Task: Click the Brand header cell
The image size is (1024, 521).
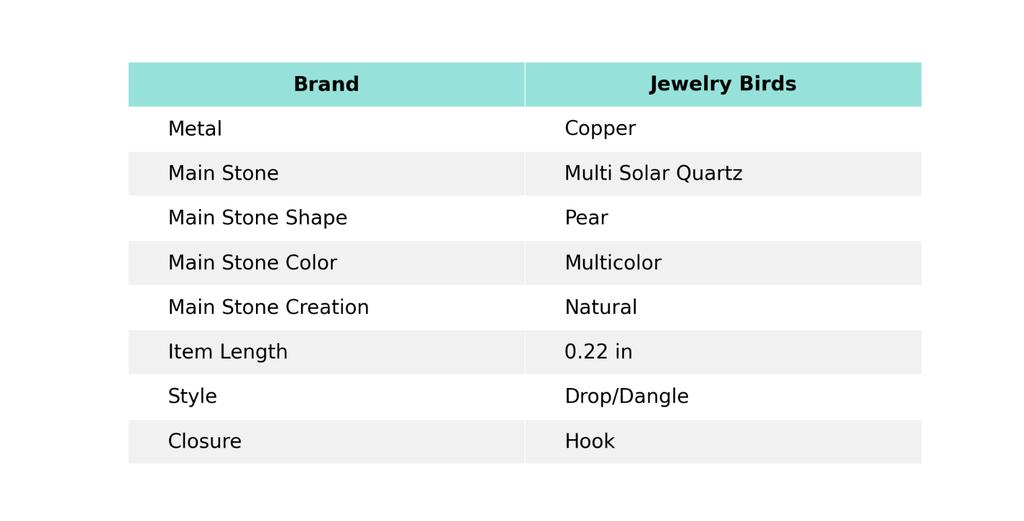Action: [326, 85]
